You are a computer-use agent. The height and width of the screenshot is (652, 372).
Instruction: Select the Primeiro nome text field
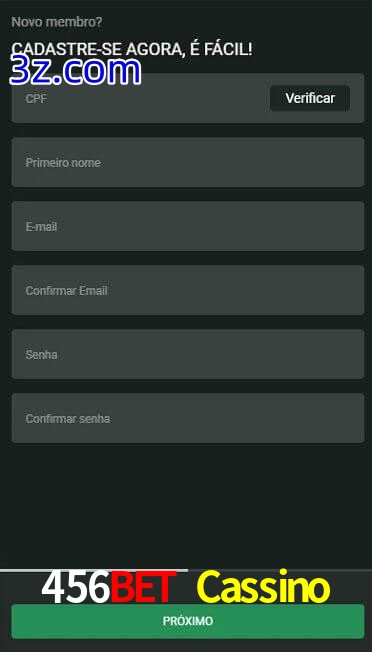[x=188, y=162]
